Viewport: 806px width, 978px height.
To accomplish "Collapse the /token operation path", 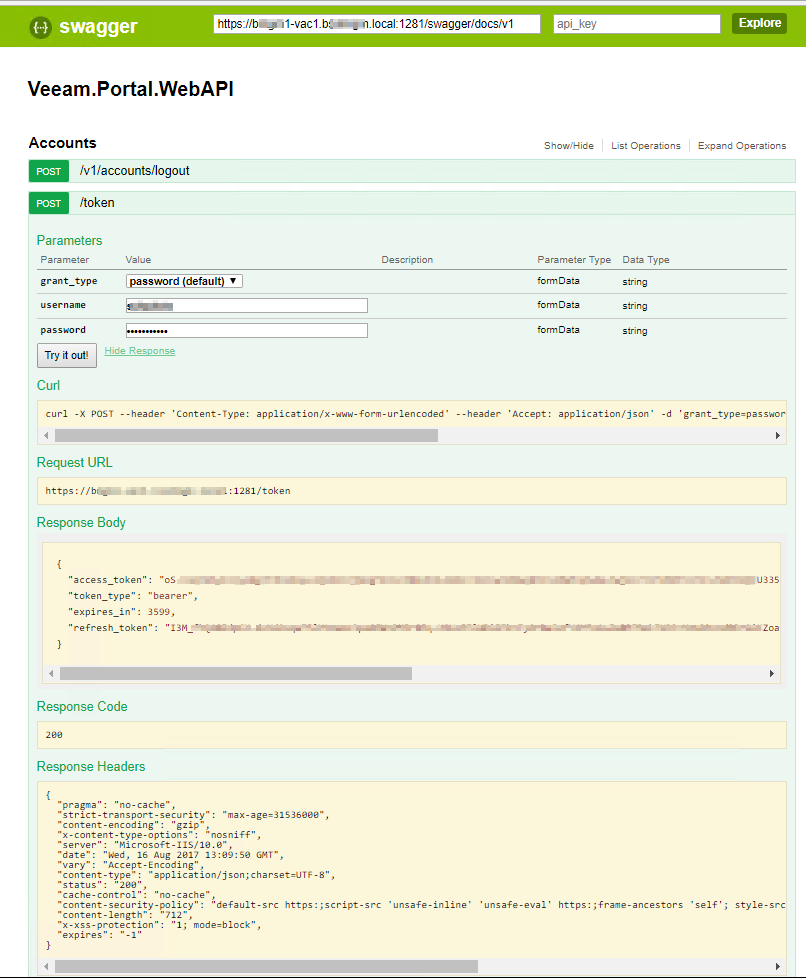I will pyautogui.click(x=97, y=203).
